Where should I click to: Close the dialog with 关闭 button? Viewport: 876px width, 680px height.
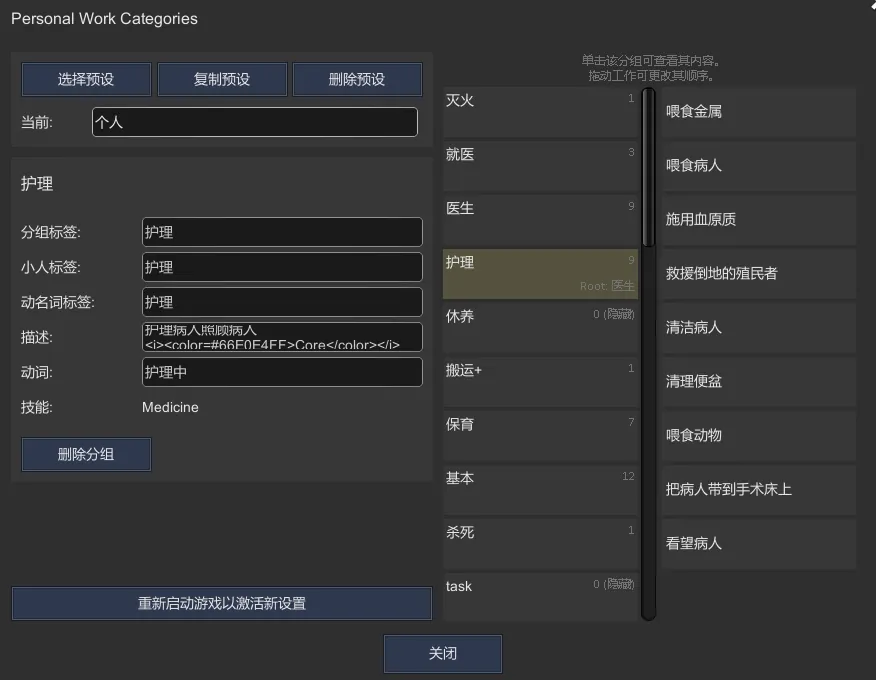click(443, 654)
